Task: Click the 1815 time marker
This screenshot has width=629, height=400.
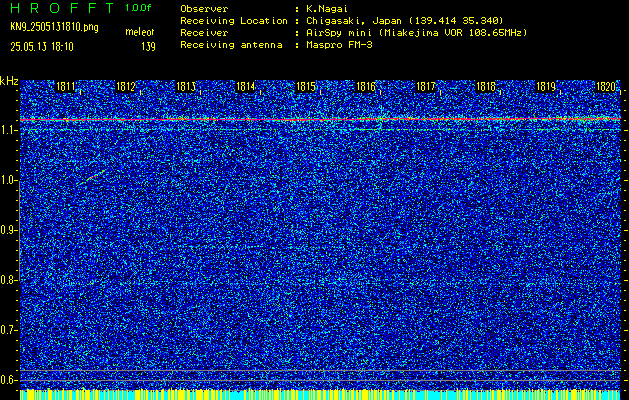Action: [305, 87]
